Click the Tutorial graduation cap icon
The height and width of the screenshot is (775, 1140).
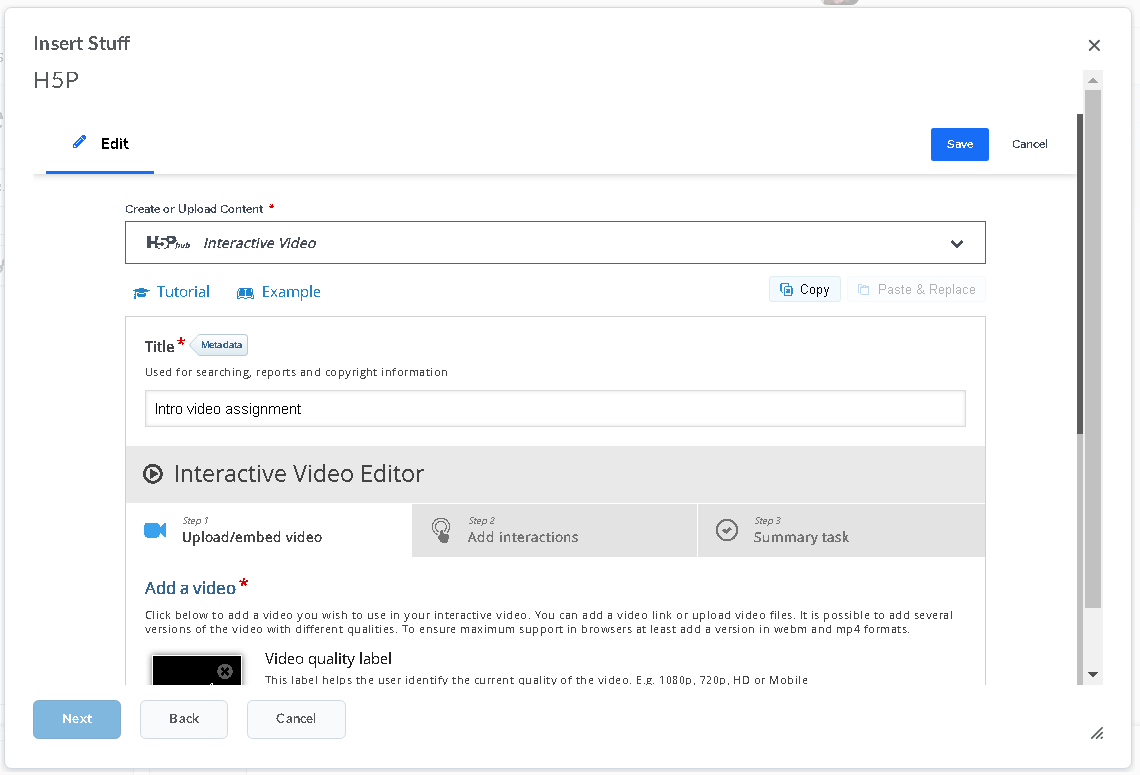[141, 292]
